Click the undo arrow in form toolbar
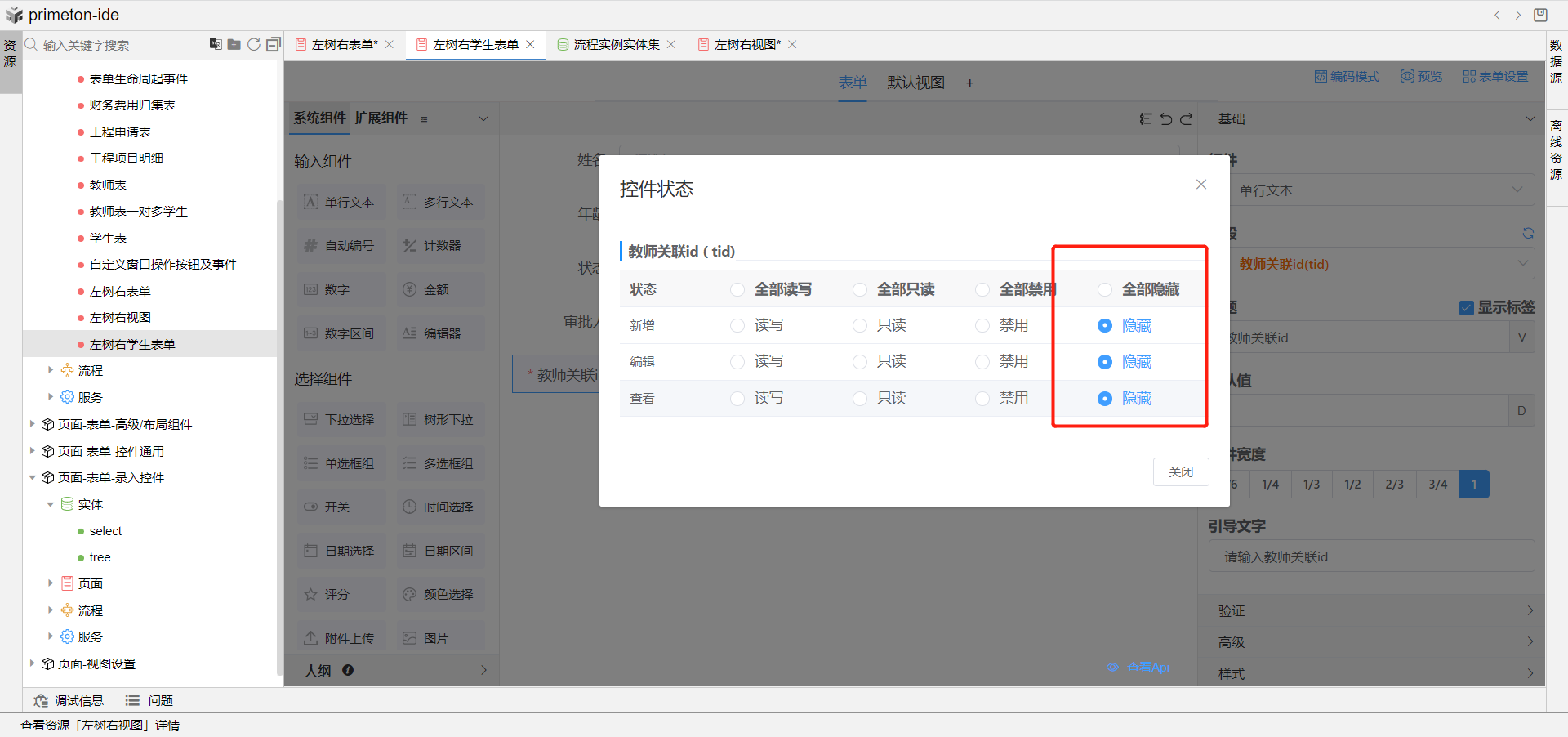Image resolution: width=1568 pixels, height=737 pixels. pos(1166,119)
